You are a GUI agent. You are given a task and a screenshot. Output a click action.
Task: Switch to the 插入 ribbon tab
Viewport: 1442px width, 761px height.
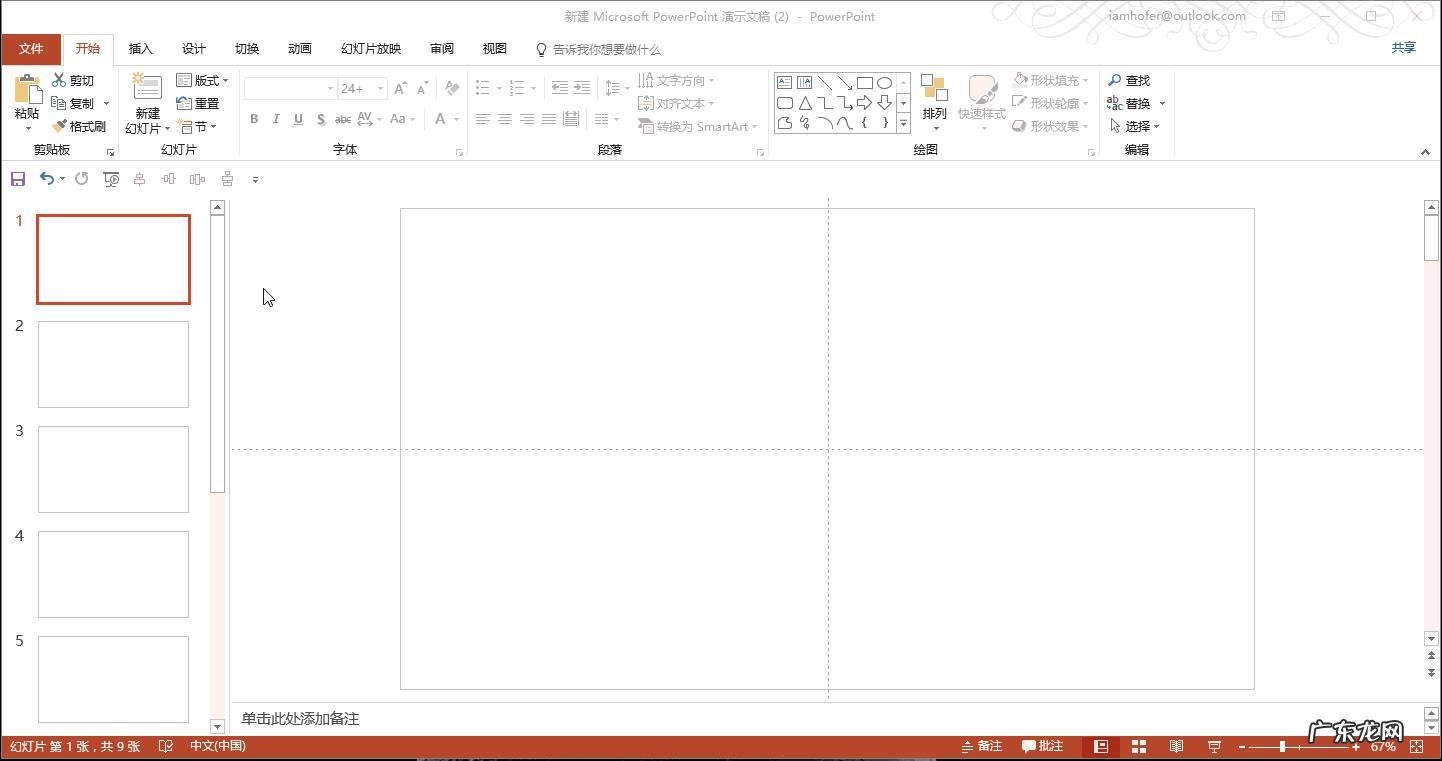(x=140, y=48)
